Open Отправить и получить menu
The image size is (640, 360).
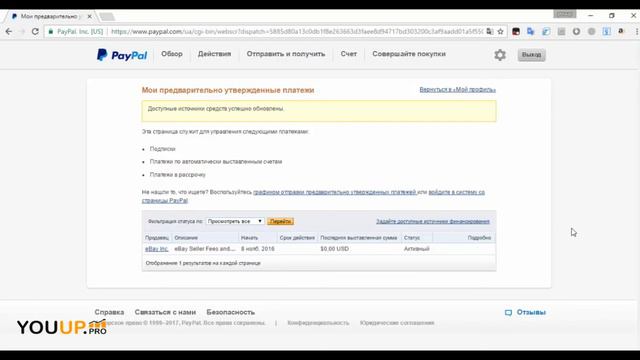coord(286,54)
